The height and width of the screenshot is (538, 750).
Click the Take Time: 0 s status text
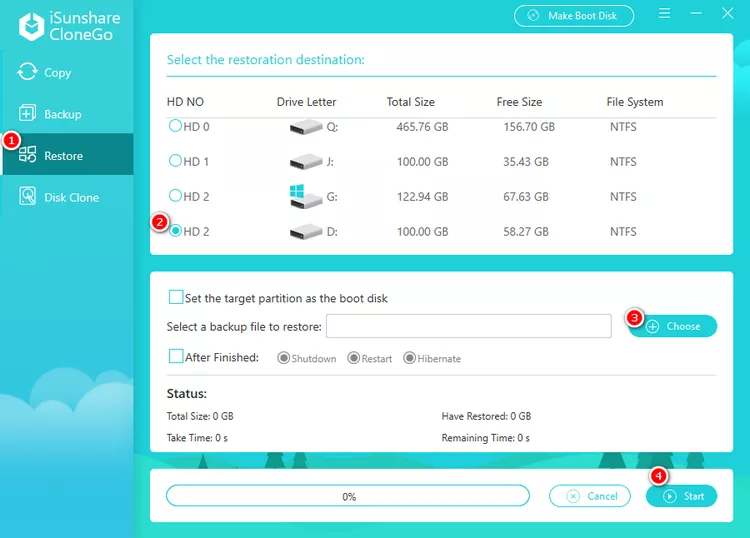pyautogui.click(x=197, y=438)
